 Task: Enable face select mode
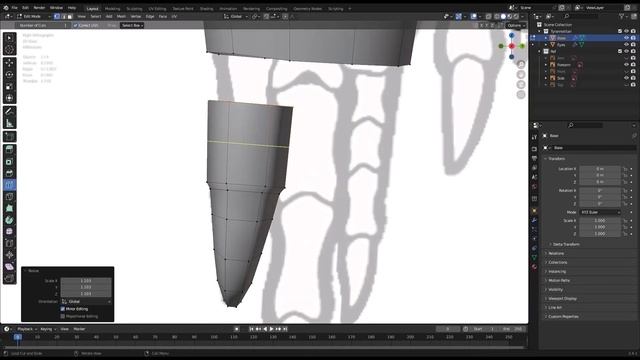[x=70, y=16]
